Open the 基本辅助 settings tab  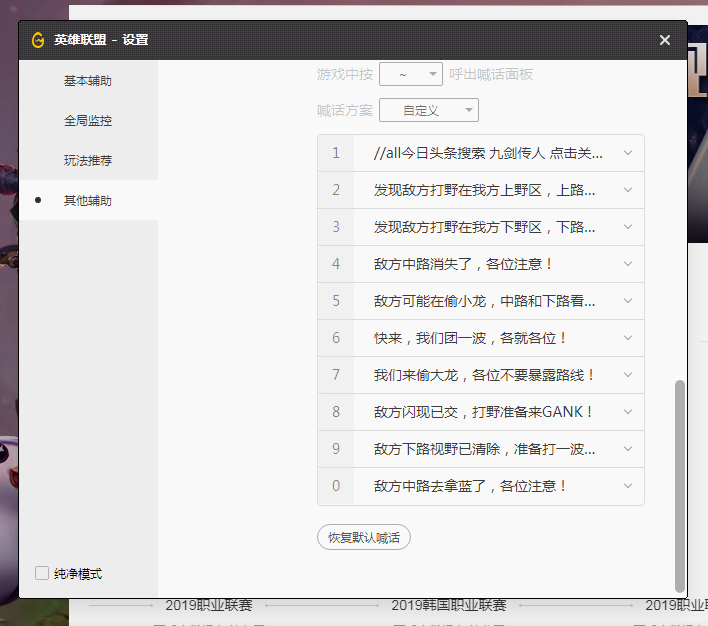coord(88,80)
